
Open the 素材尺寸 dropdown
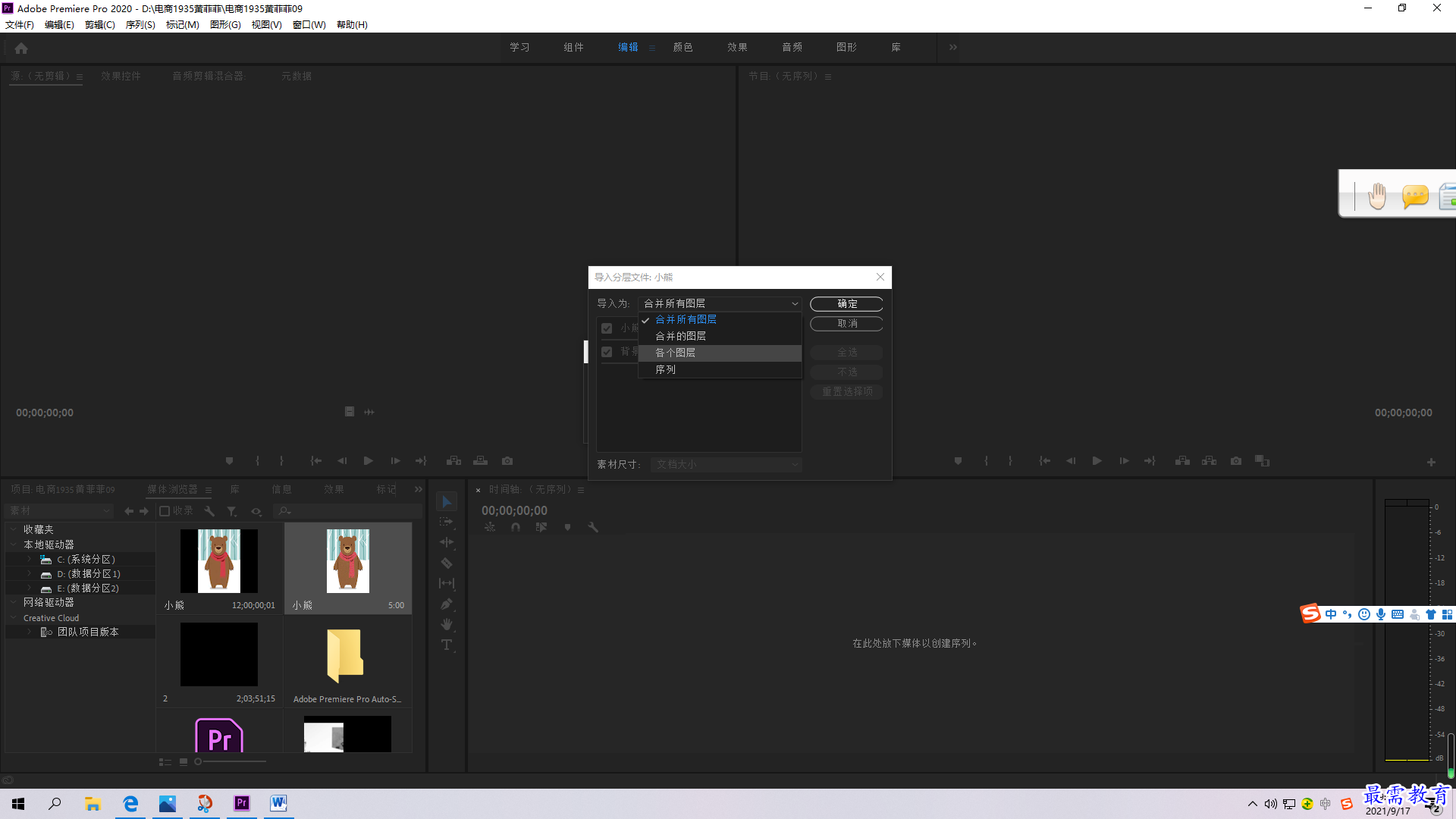pyautogui.click(x=726, y=464)
